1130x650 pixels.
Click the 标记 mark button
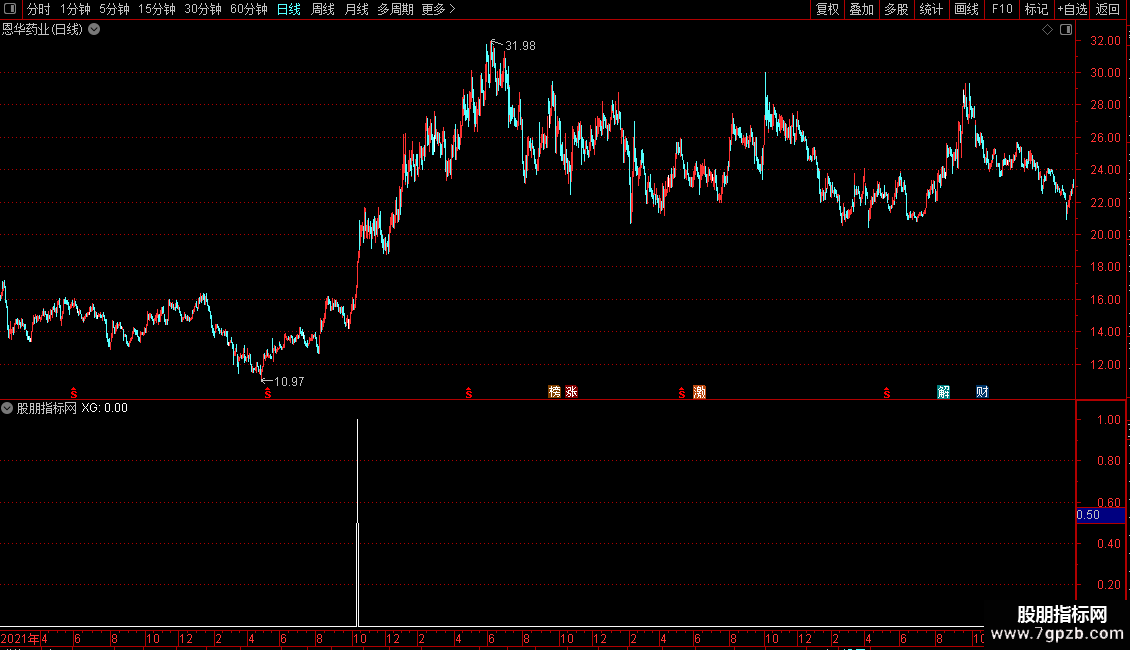[x=1036, y=9]
